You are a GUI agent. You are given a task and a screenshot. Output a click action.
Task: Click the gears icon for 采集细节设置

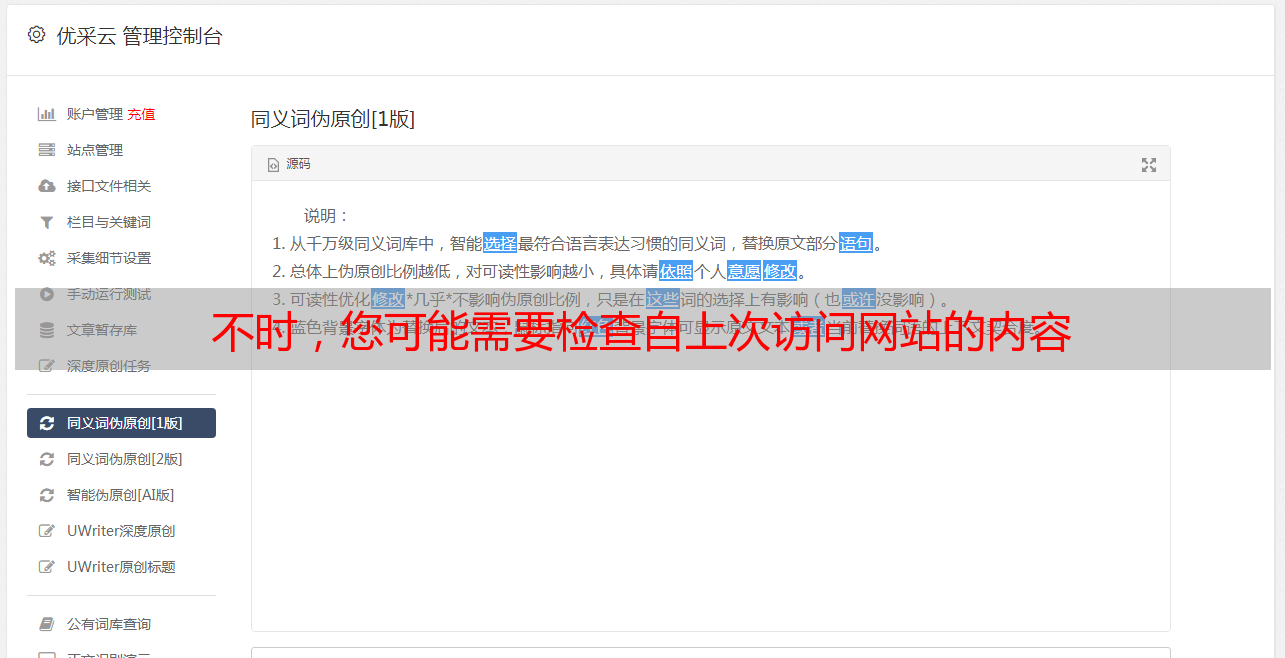(x=46, y=258)
